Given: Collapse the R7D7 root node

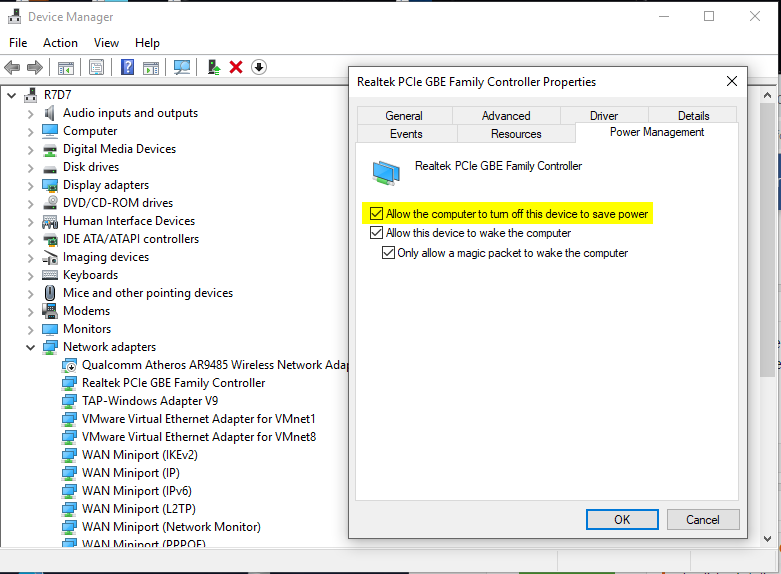Looking at the screenshot, I should tap(11, 95).
